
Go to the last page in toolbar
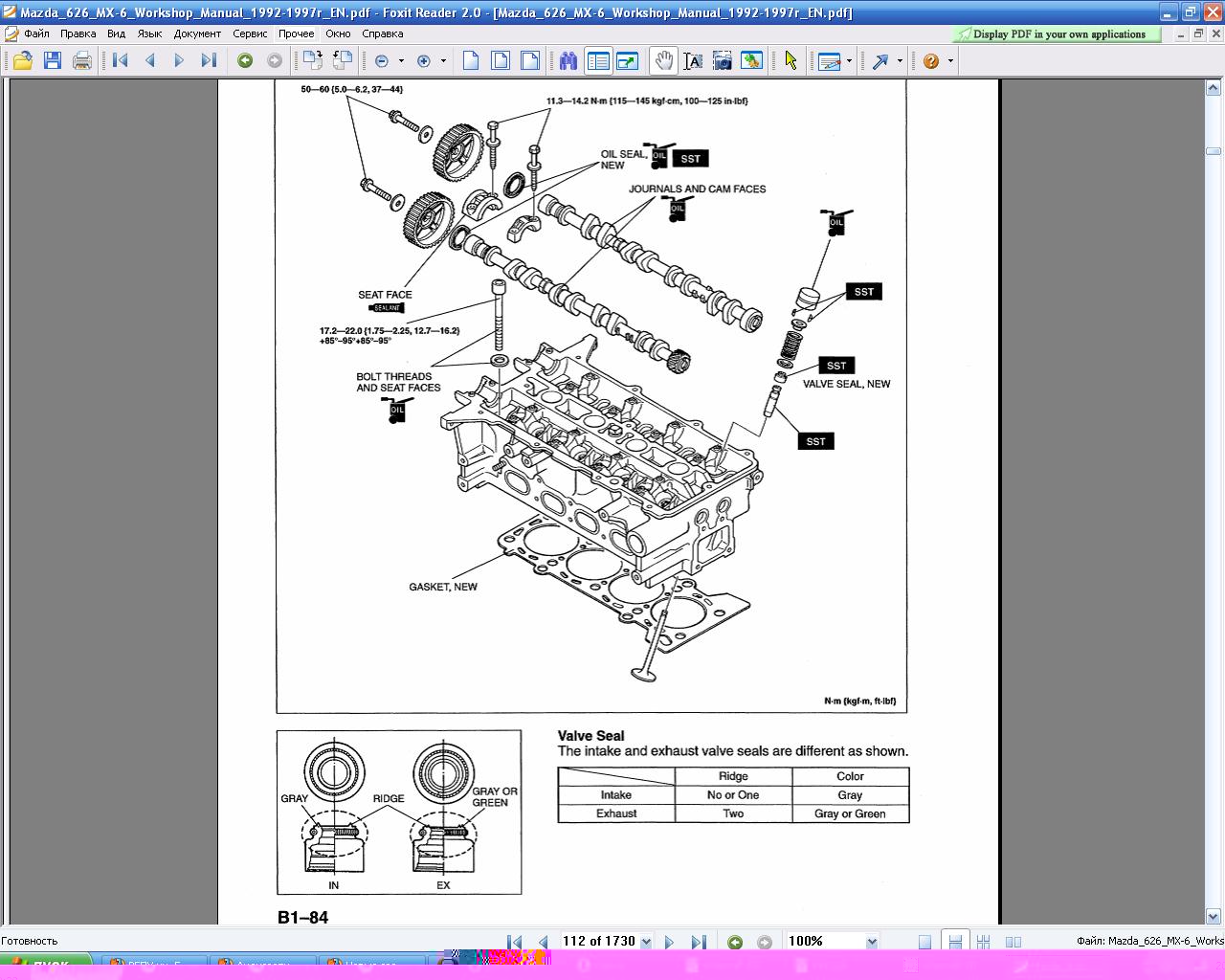click(209, 61)
